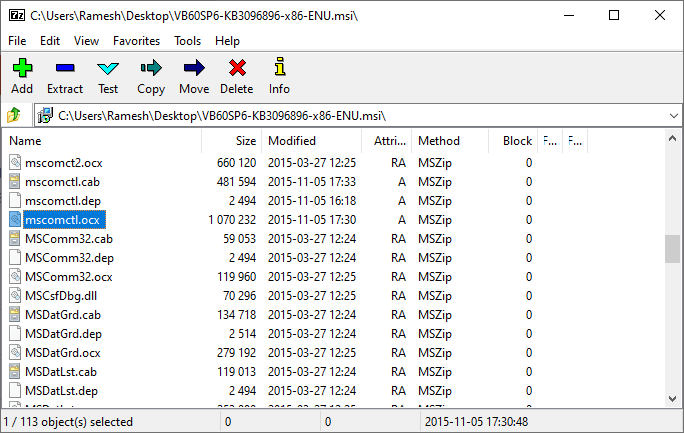Open the File menu

coord(17,41)
